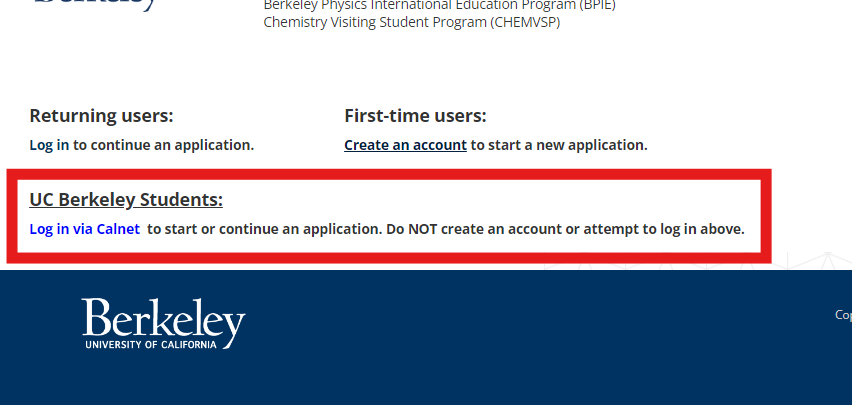Click the "to start a new application." text
This screenshot has width=852, height=405.
[x=559, y=145]
